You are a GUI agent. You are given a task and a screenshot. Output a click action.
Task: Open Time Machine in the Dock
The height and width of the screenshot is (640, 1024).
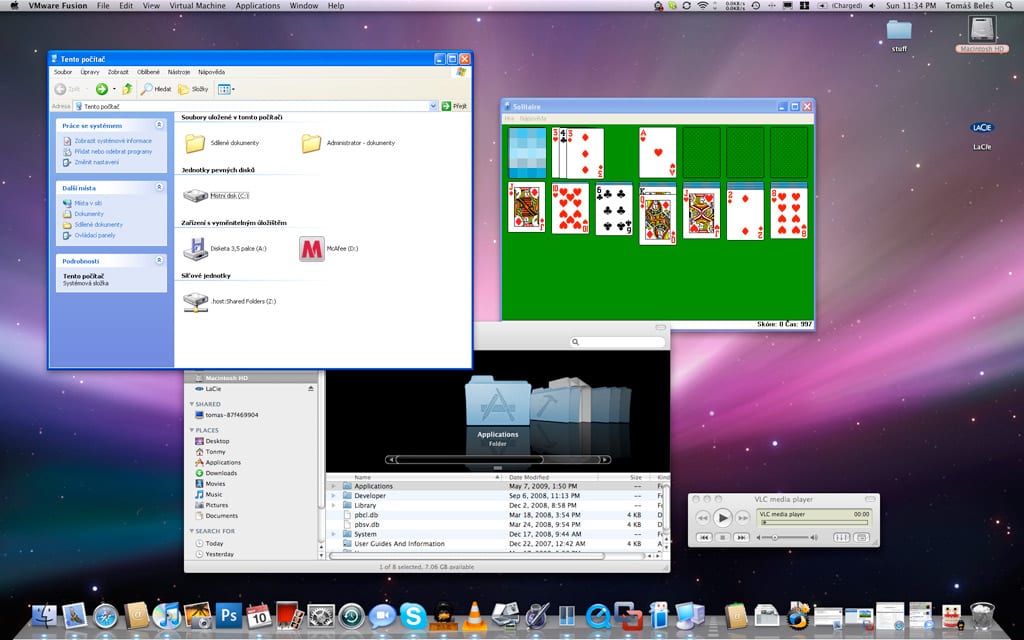coord(351,615)
